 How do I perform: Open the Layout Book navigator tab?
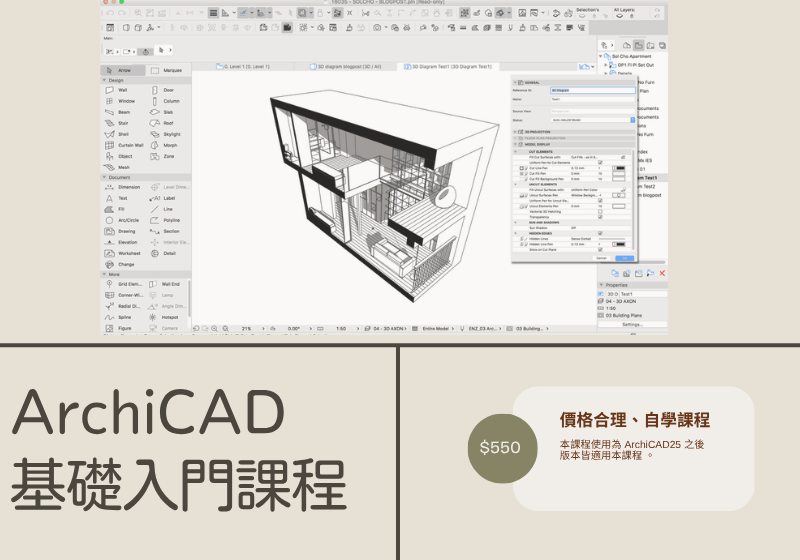pyautogui.click(x=651, y=45)
